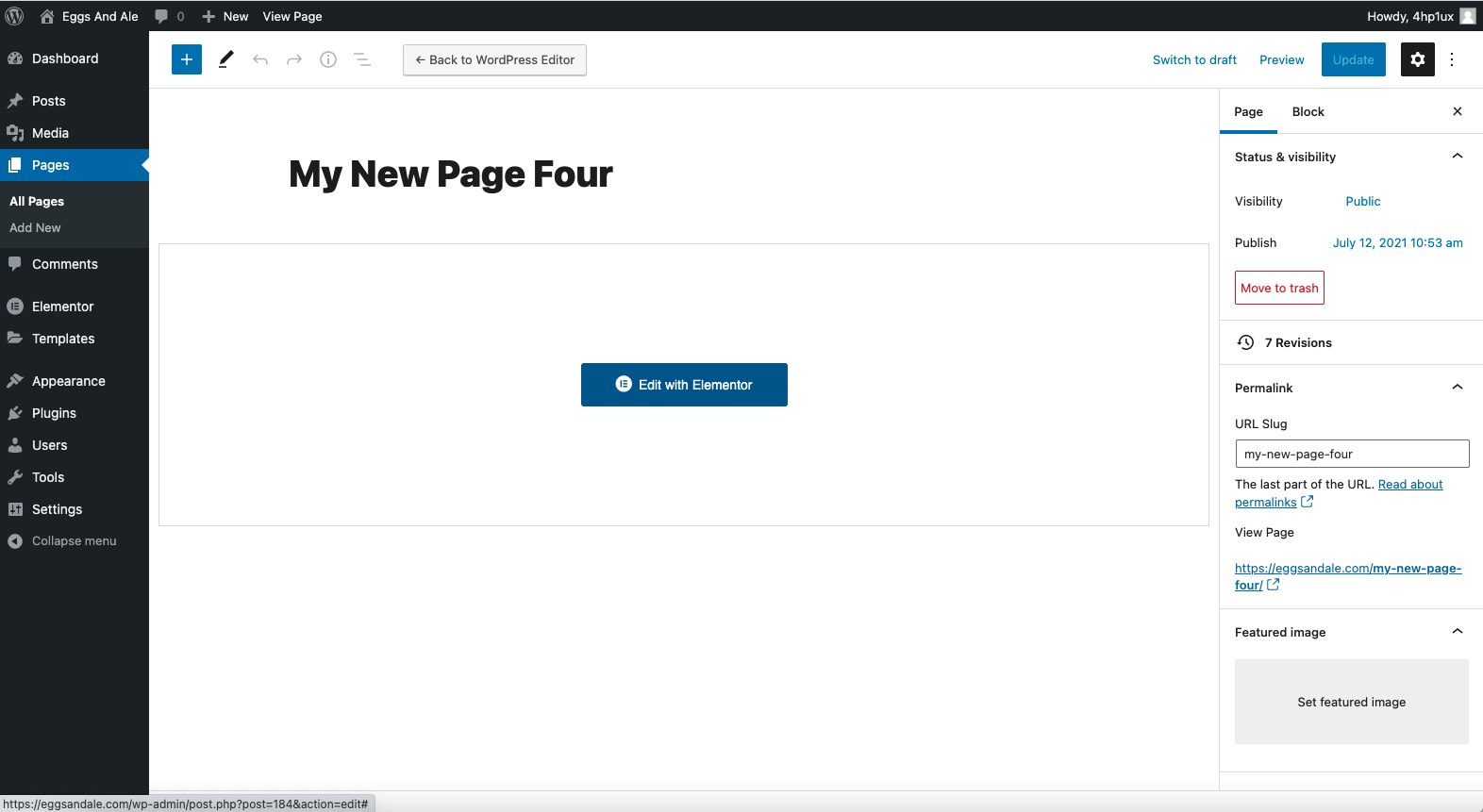Image resolution: width=1483 pixels, height=812 pixels.
Task: Click the Edit with Elementor button
Action: [684, 385]
